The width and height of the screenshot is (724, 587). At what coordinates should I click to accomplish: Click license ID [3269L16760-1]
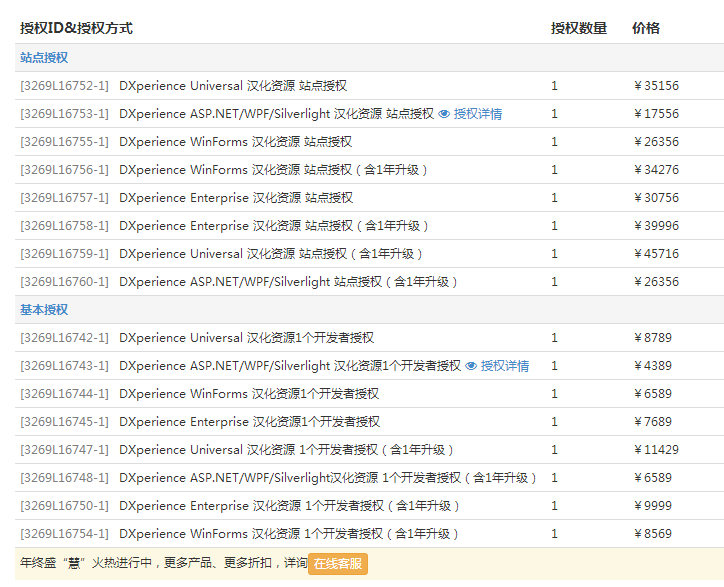click(64, 282)
